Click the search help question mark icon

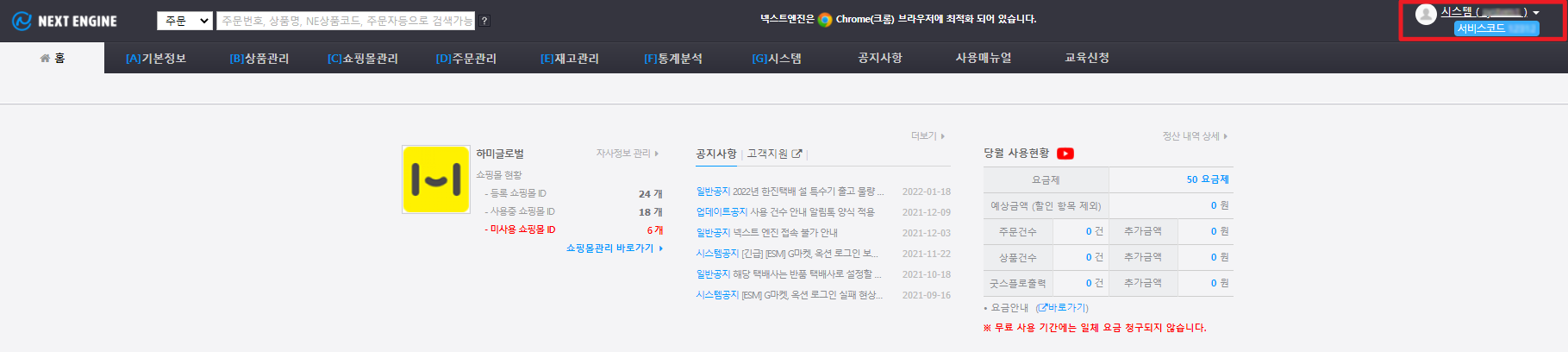pyautogui.click(x=484, y=21)
